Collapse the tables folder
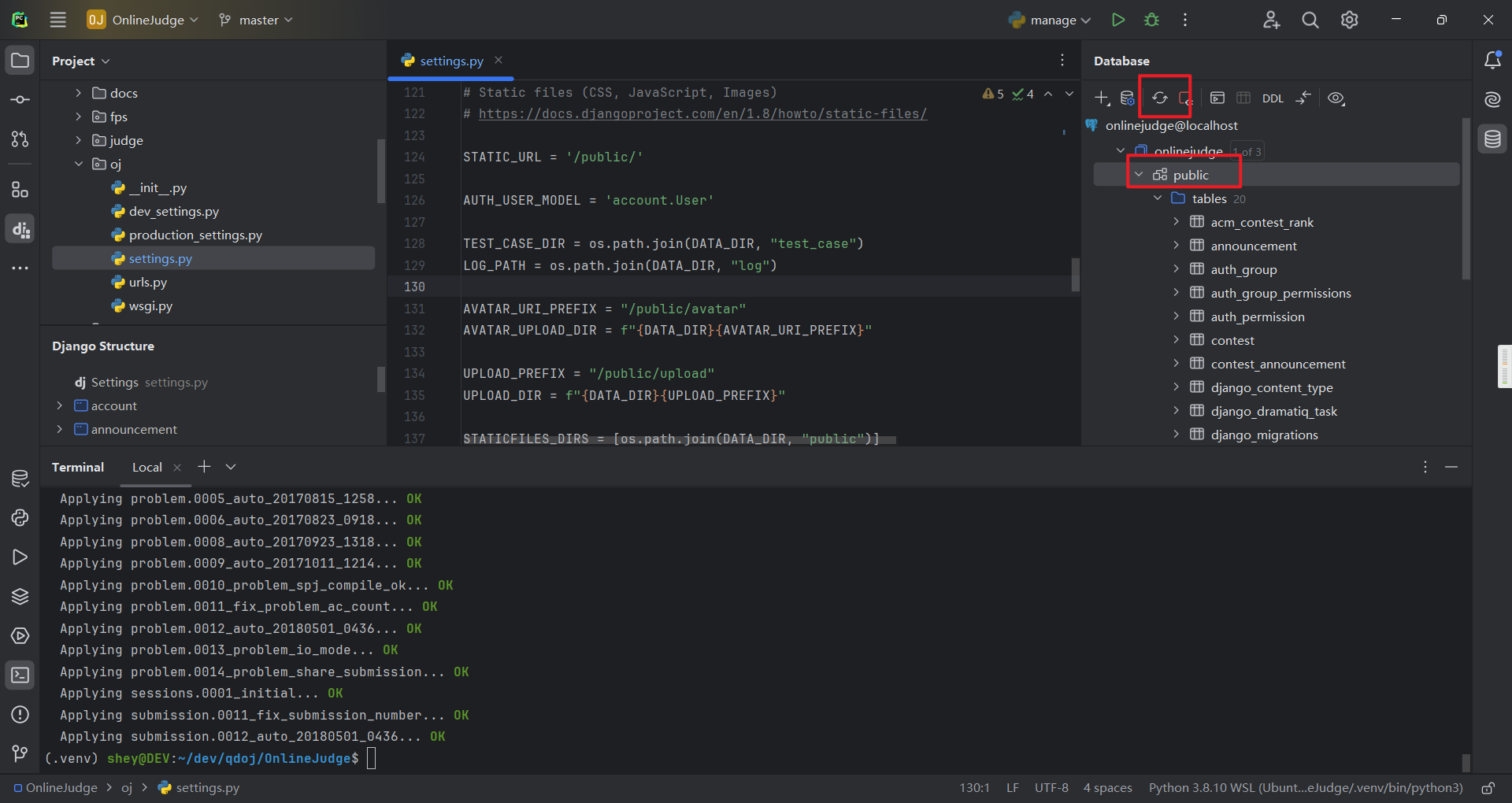The height and width of the screenshot is (803, 1512). pos(1158,198)
